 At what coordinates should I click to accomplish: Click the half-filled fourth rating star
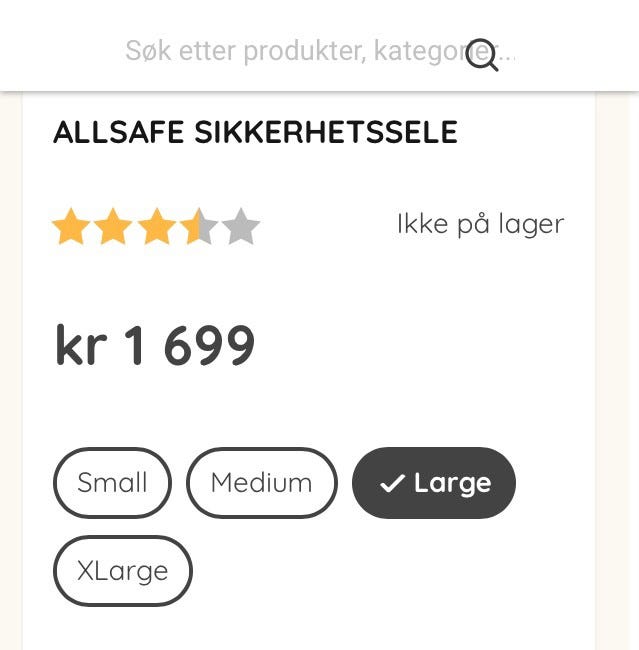[x=199, y=228]
